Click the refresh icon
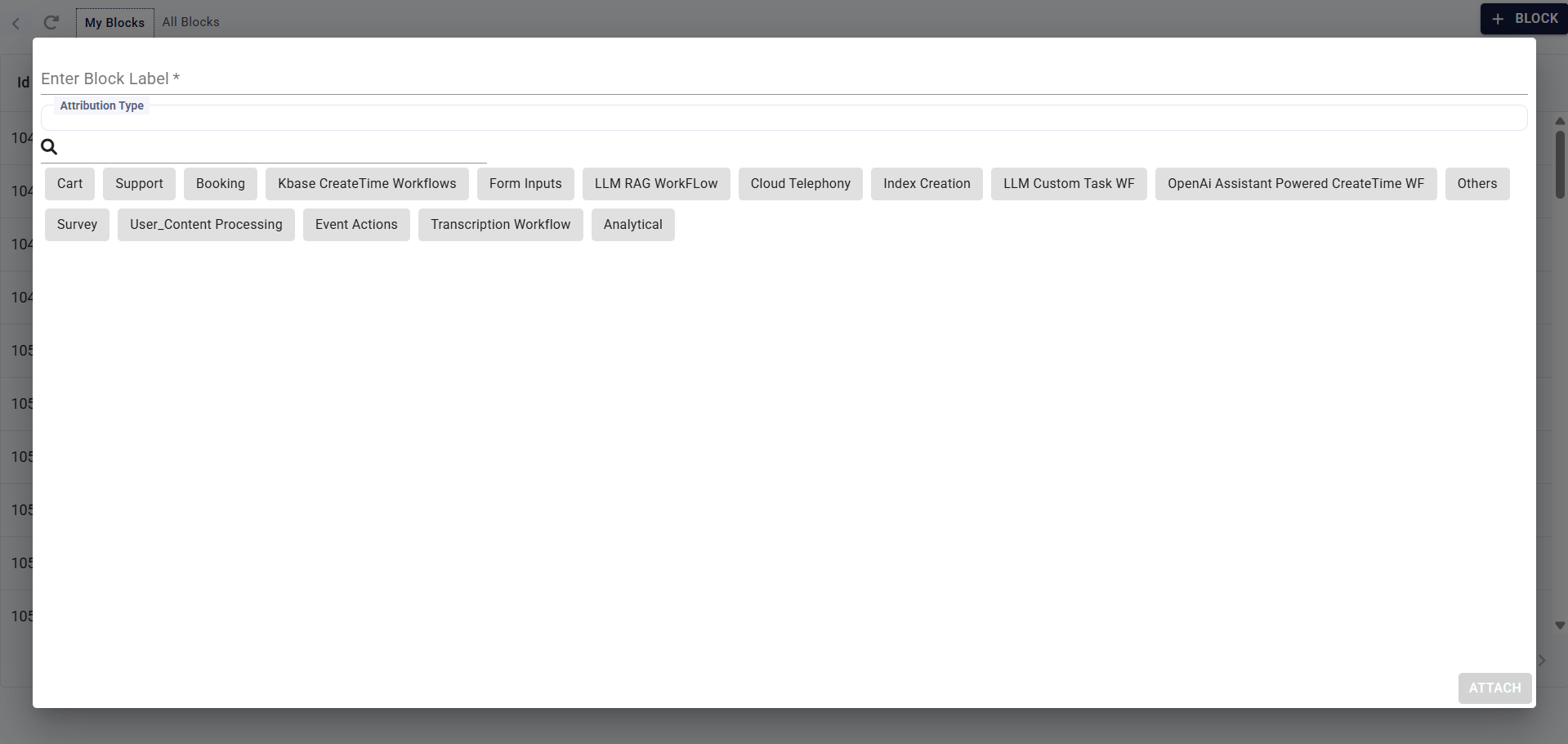 [x=51, y=22]
